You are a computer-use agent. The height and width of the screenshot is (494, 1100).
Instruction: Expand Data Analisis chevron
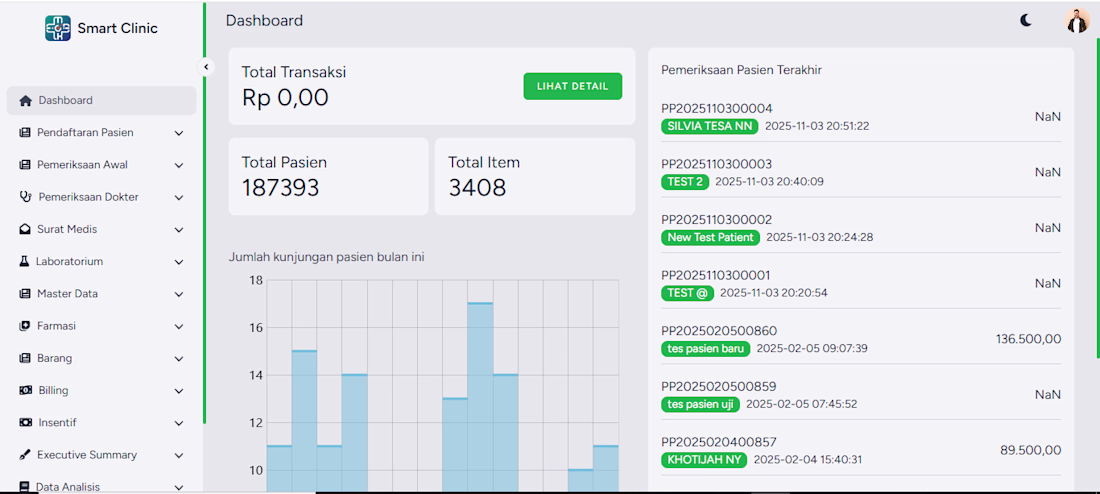click(x=179, y=487)
